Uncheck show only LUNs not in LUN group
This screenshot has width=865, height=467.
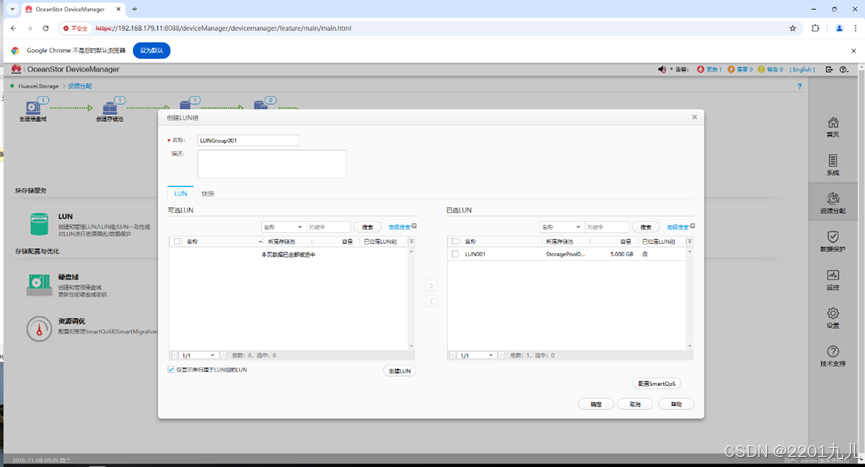coord(171,370)
